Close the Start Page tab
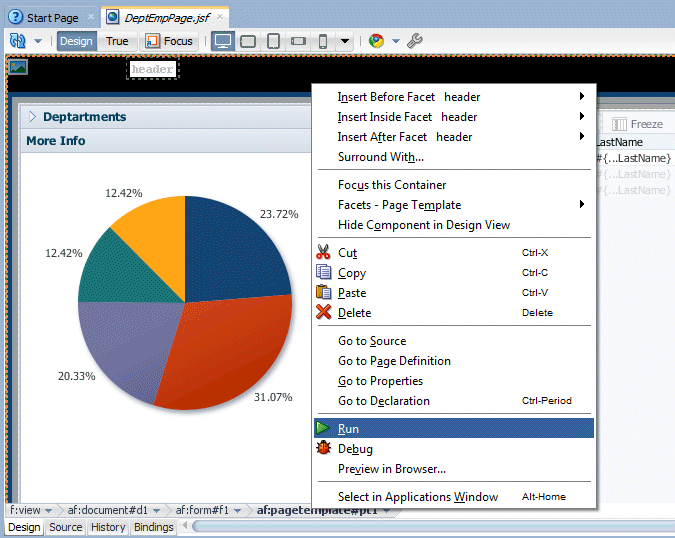The image size is (675, 538). point(91,17)
